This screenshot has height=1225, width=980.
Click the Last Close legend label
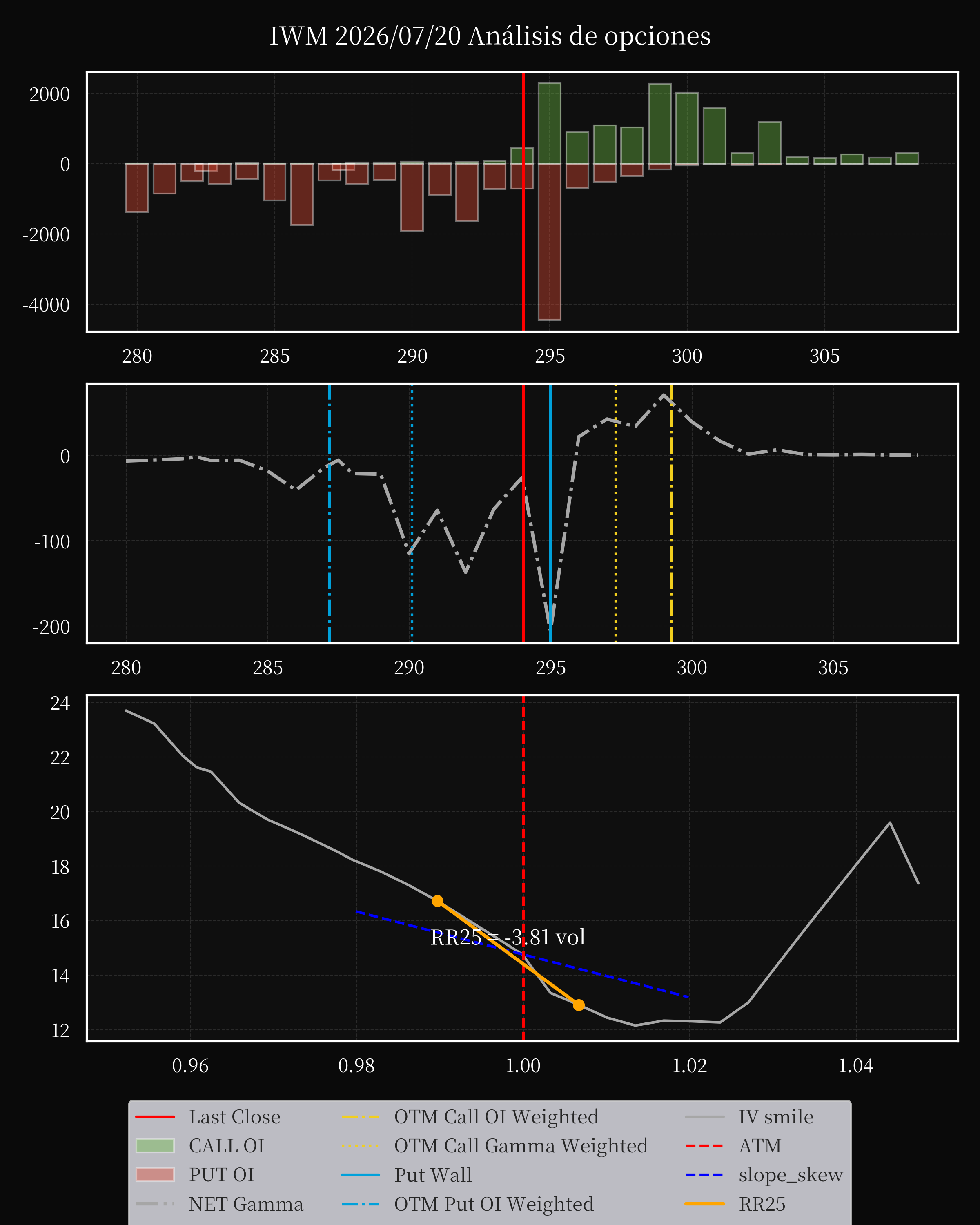(235, 1117)
